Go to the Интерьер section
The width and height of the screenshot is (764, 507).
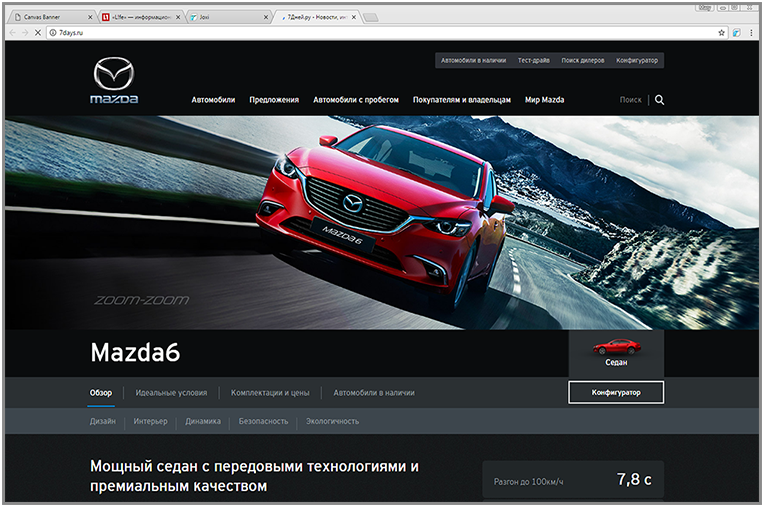[150, 421]
